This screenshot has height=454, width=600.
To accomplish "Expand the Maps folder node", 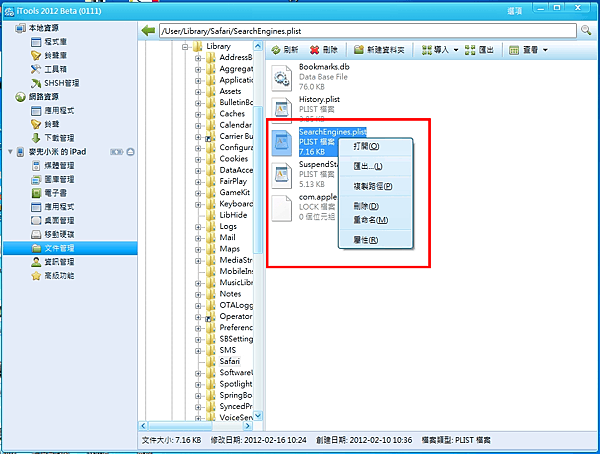I will (x=198, y=250).
